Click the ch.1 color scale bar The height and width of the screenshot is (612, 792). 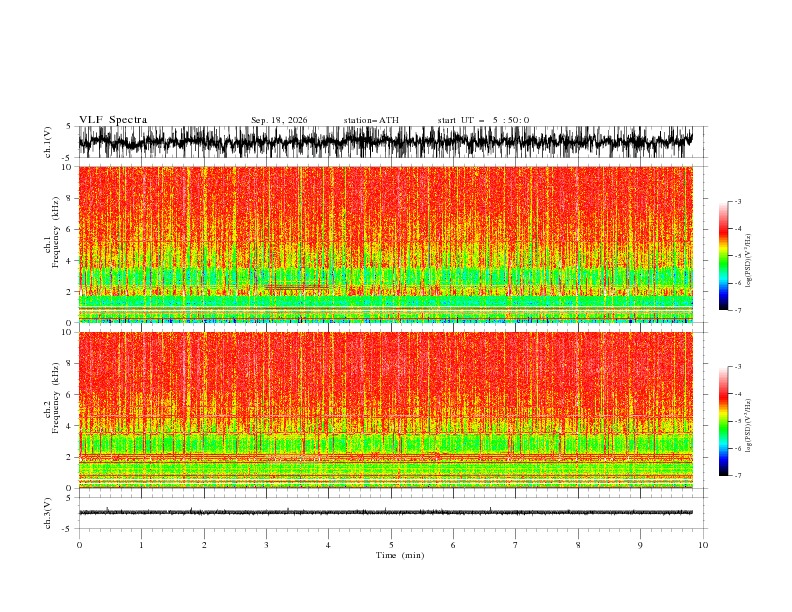[723, 256]
